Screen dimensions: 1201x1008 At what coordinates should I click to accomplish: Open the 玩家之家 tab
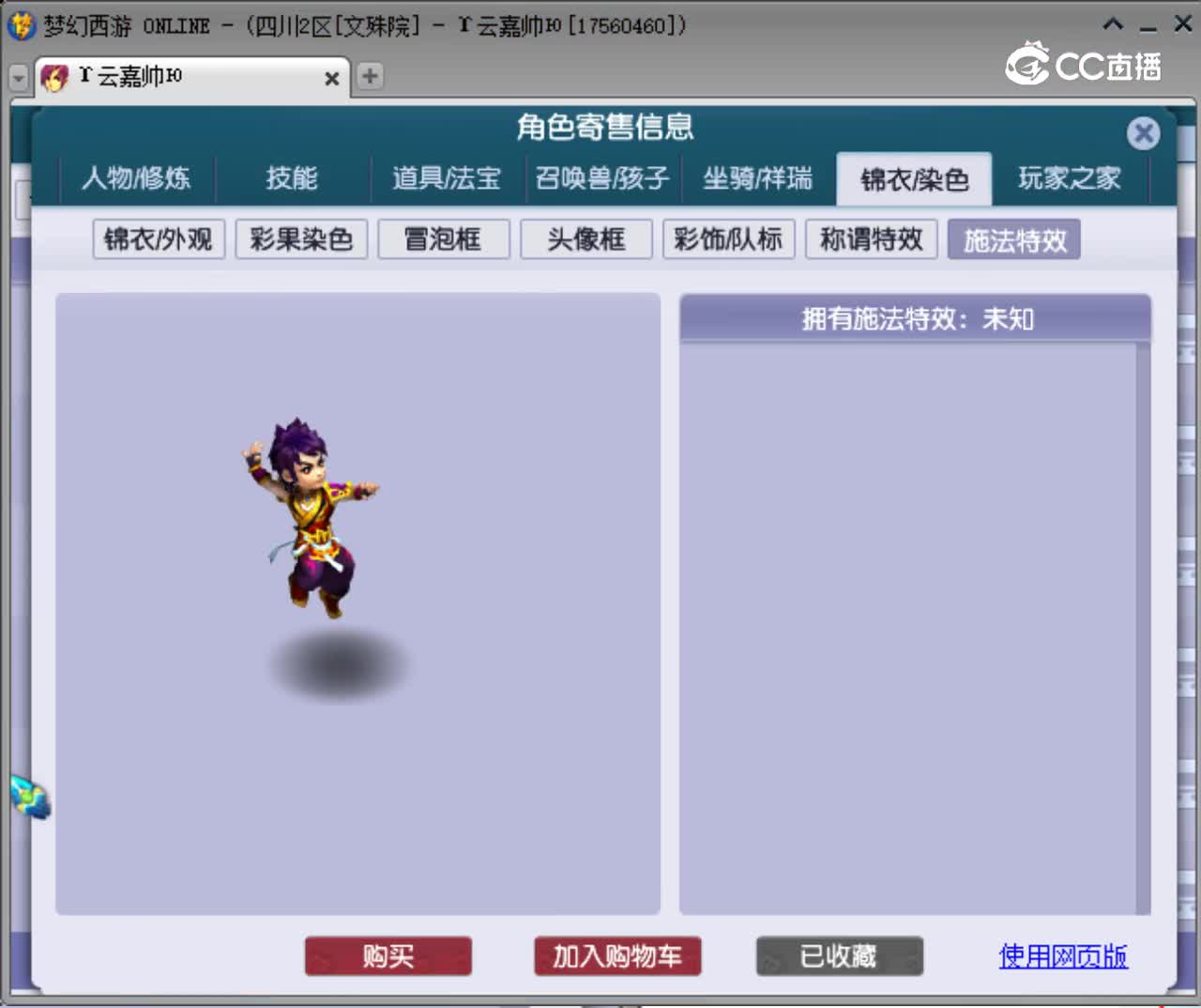click(1070, 178)
